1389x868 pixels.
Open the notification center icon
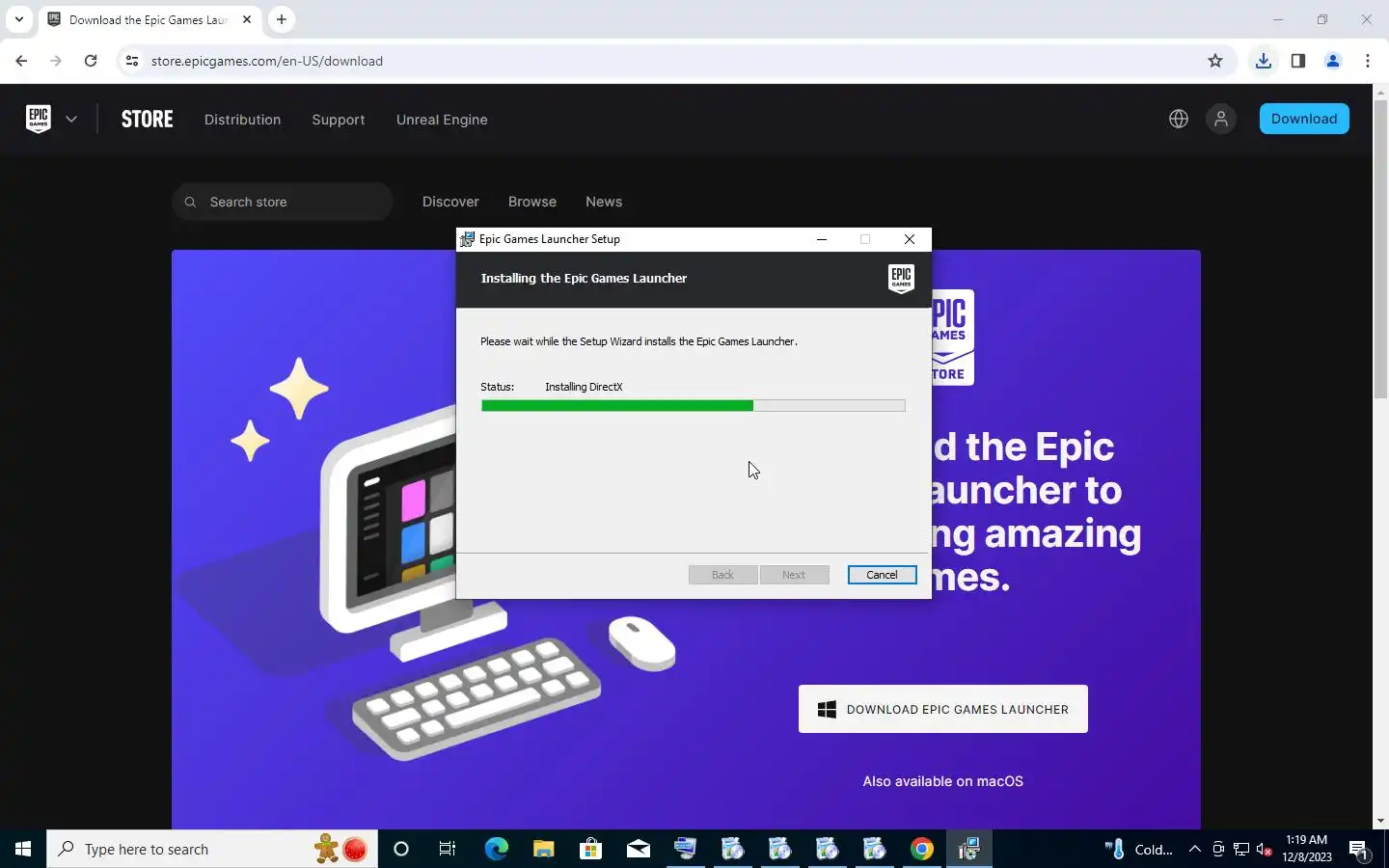tap(1359, 850)
